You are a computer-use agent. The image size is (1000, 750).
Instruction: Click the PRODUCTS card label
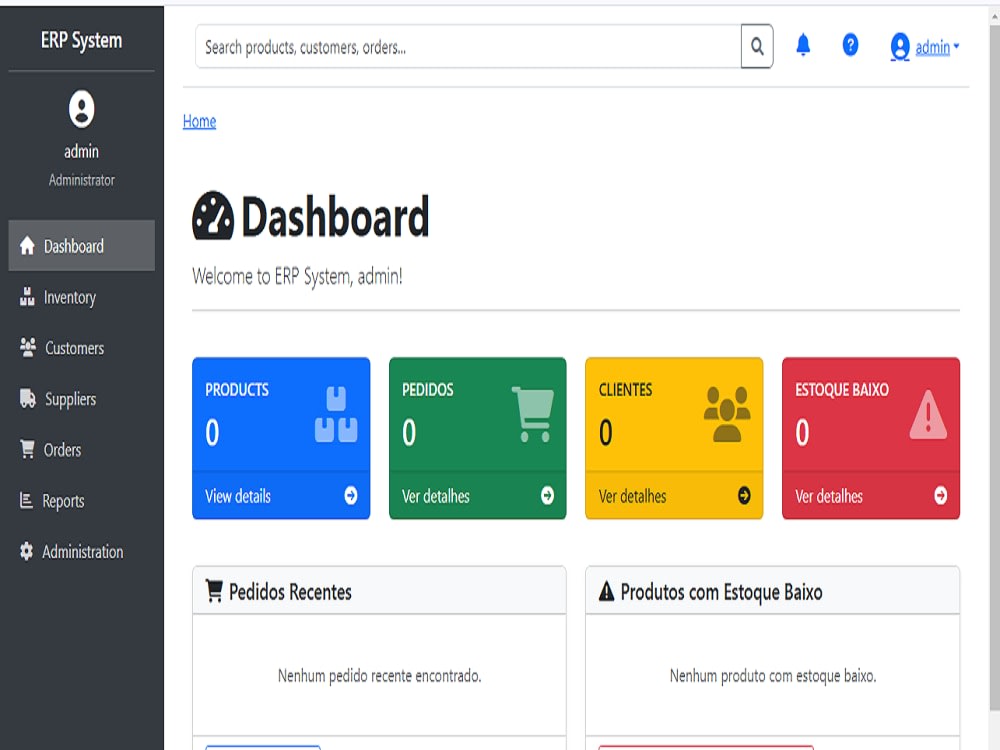(237, 390)
